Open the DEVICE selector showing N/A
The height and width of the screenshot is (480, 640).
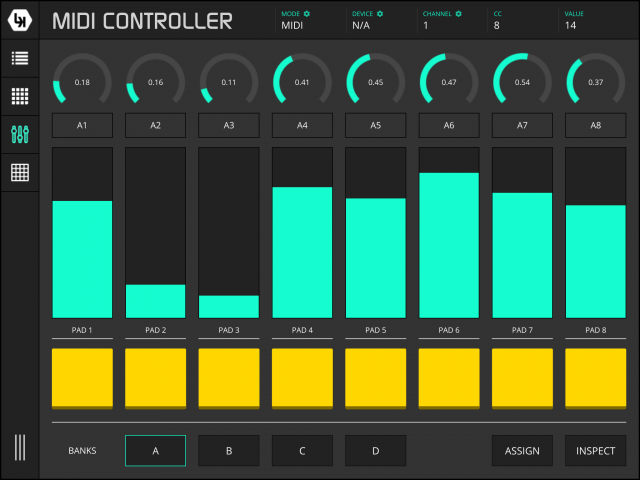[361, 26]
